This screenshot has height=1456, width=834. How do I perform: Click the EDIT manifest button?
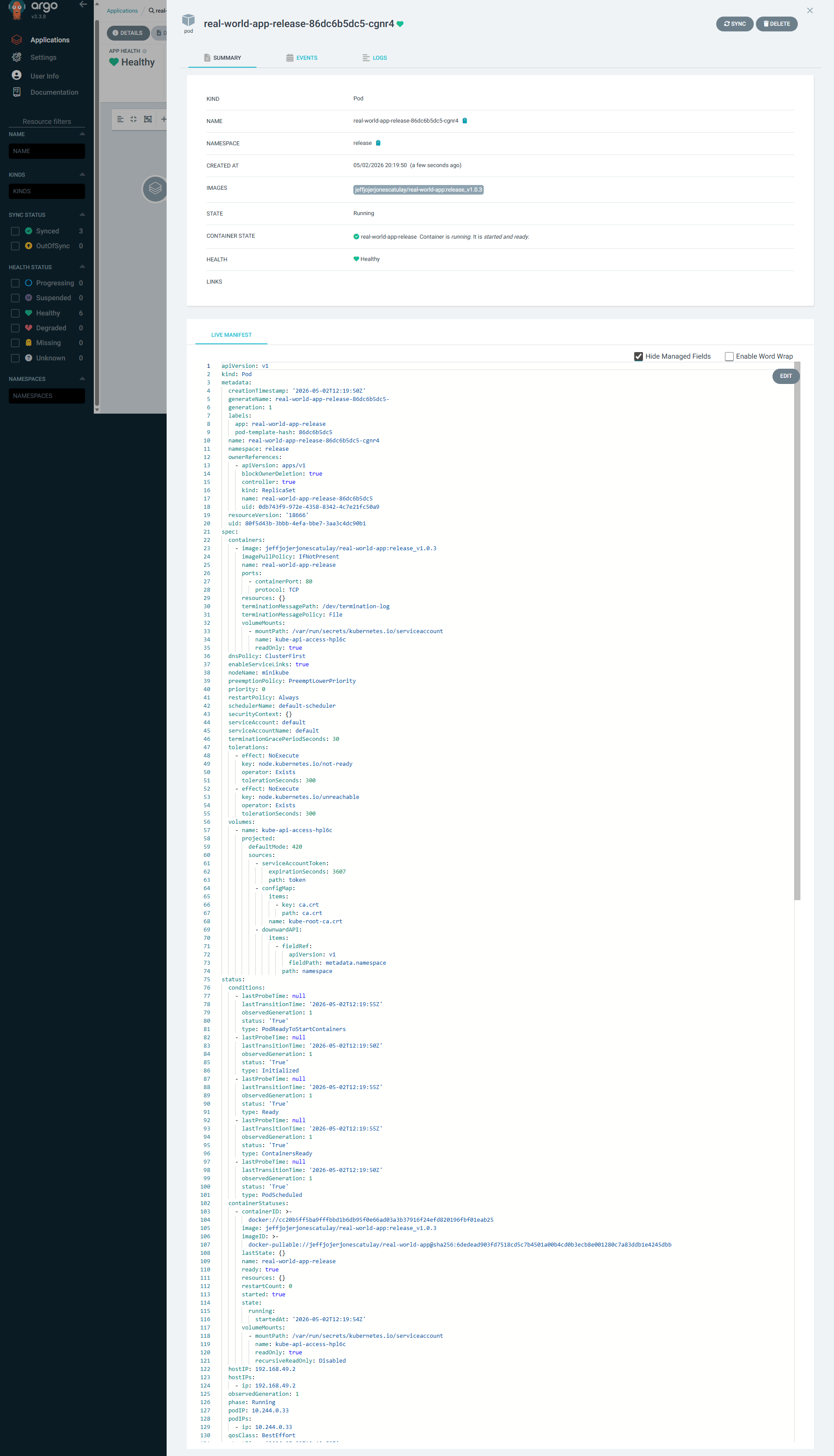click(x=785, y=376)
